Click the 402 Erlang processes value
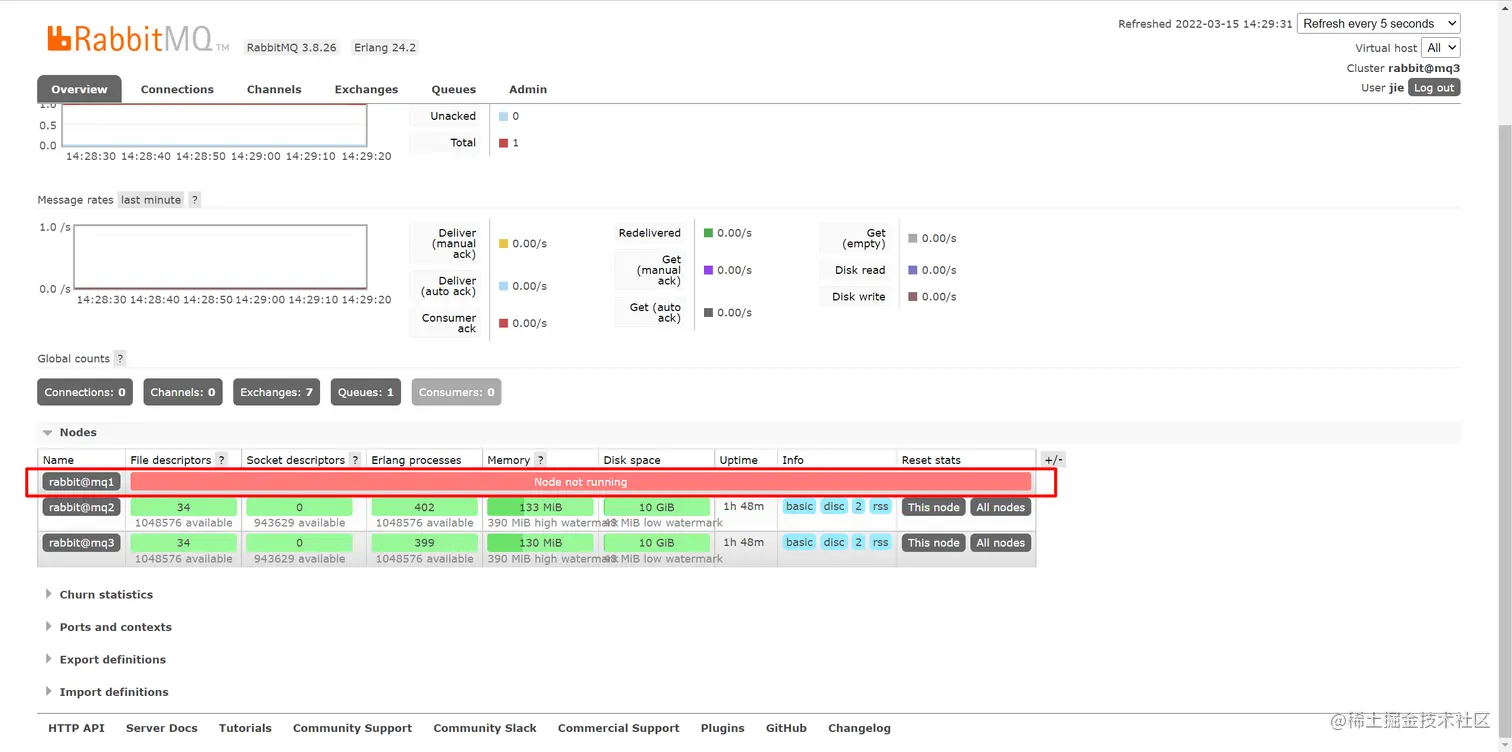Image resolution: width=1512 pixels, height=752 pixels. point(424,507)
